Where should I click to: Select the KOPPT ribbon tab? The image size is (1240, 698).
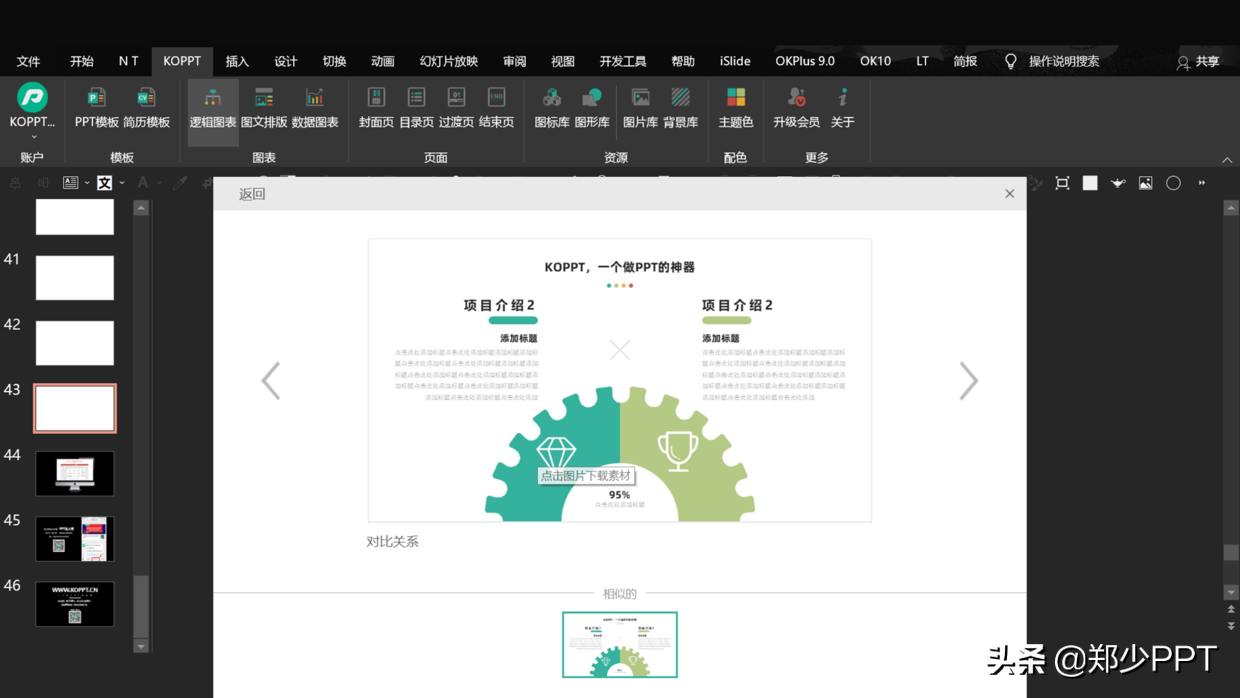point(182,62)
